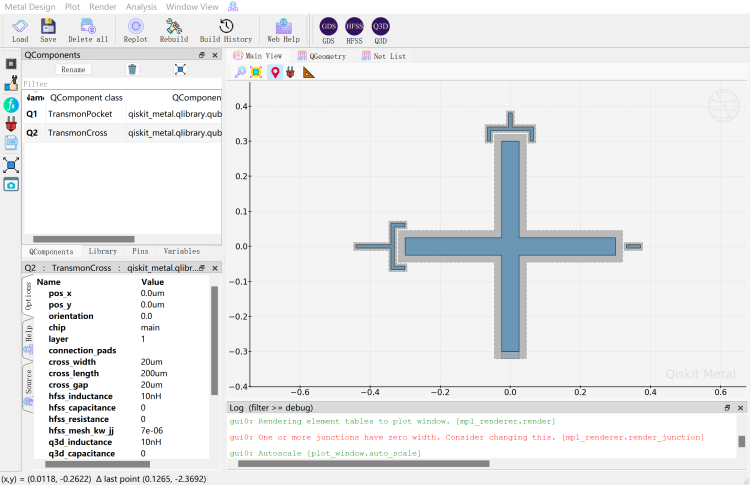Expand the connection_pads property row
750x485 pixels.
click(x=80, y=351)
